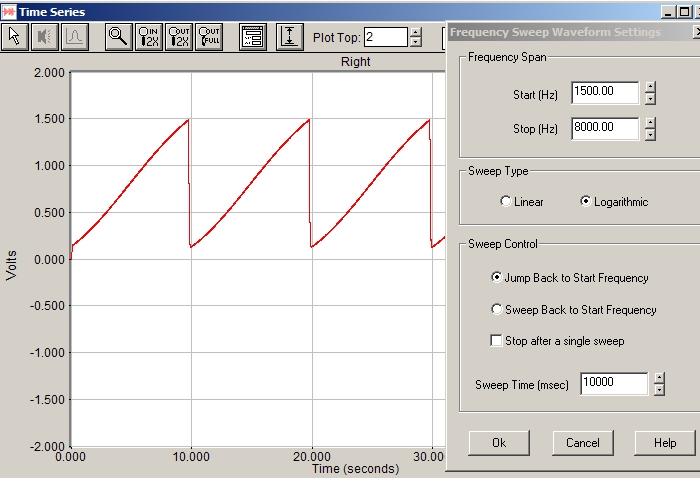
Task: Click the vertical autoscale icon
Action: point(290,37)
